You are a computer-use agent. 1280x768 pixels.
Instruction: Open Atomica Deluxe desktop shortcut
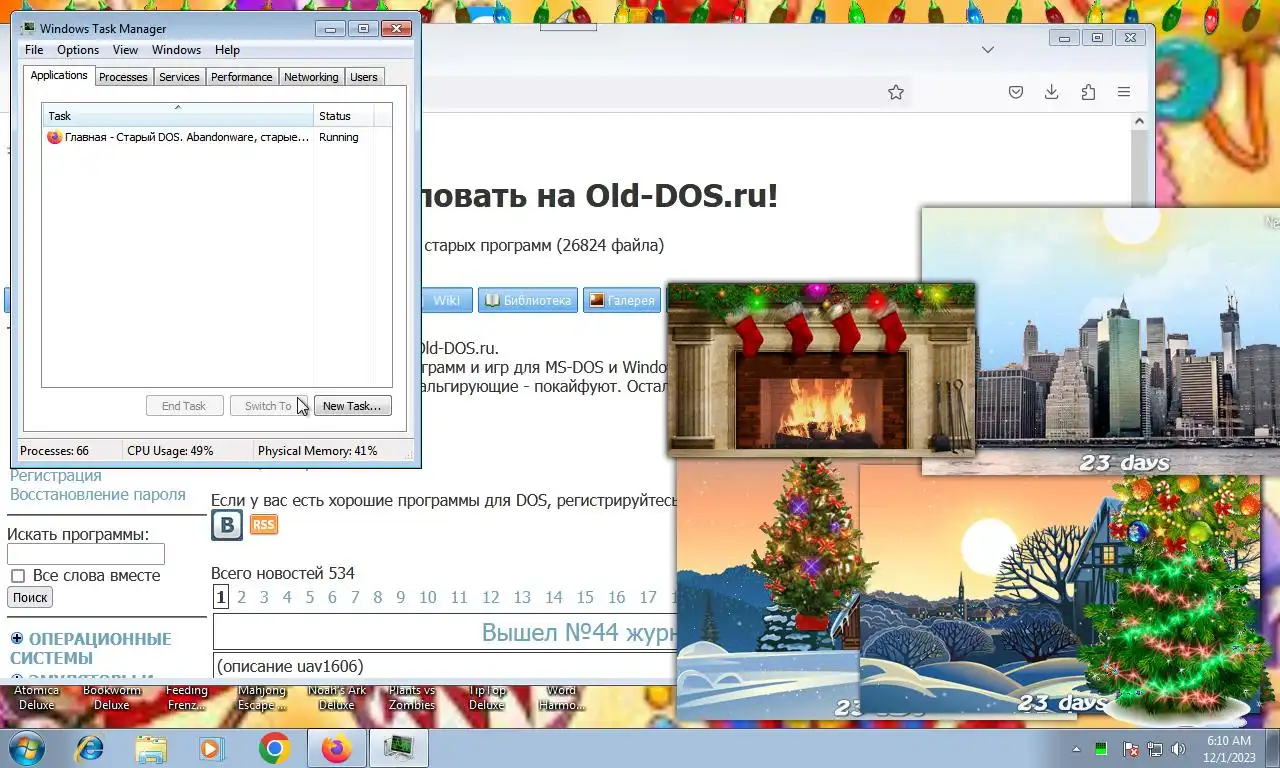point(36,697)
